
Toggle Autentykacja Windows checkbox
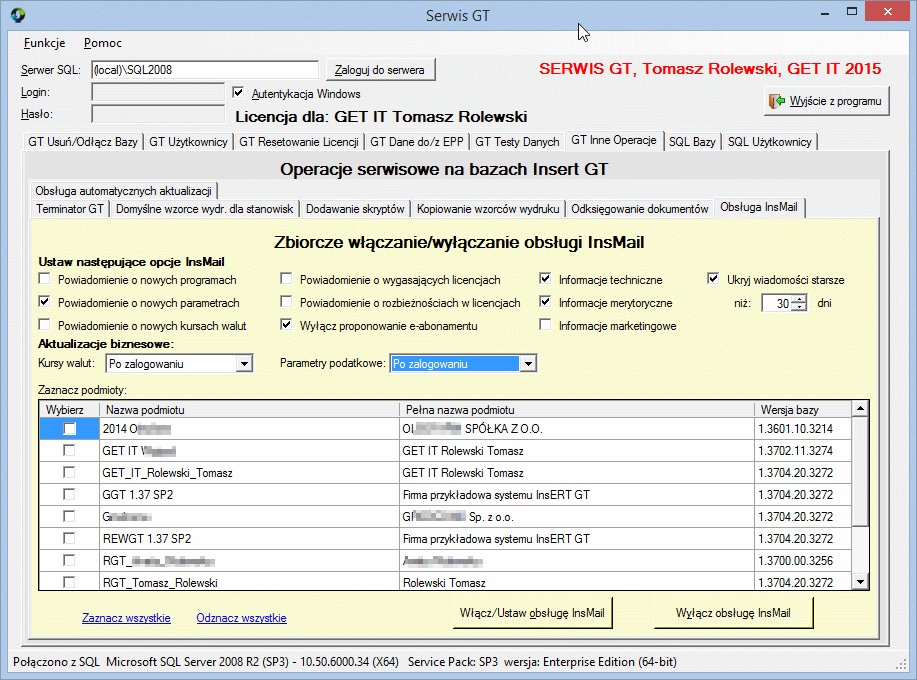[x=238, y=92]
